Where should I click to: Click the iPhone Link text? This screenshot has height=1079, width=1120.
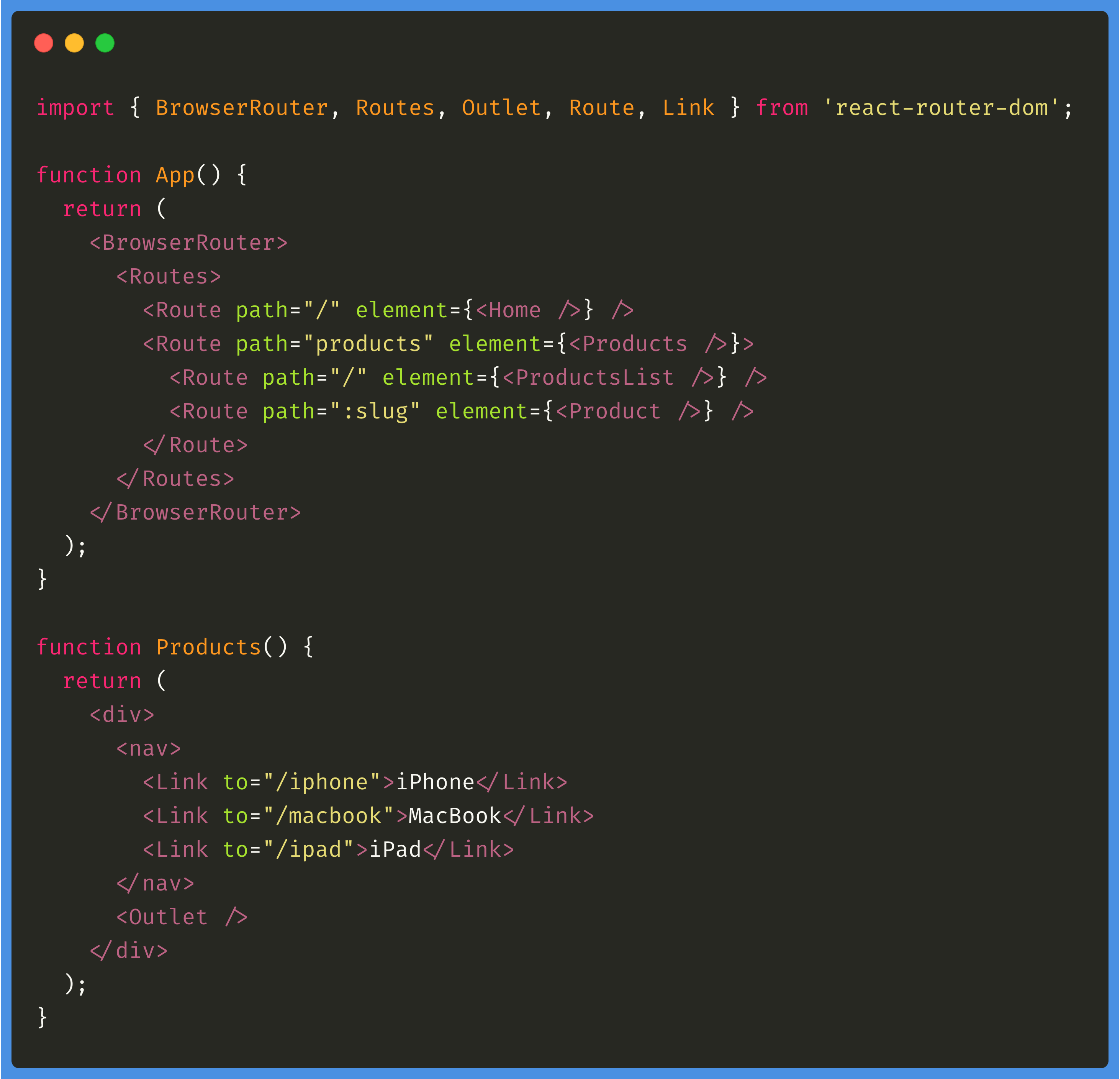pos(436,781)
